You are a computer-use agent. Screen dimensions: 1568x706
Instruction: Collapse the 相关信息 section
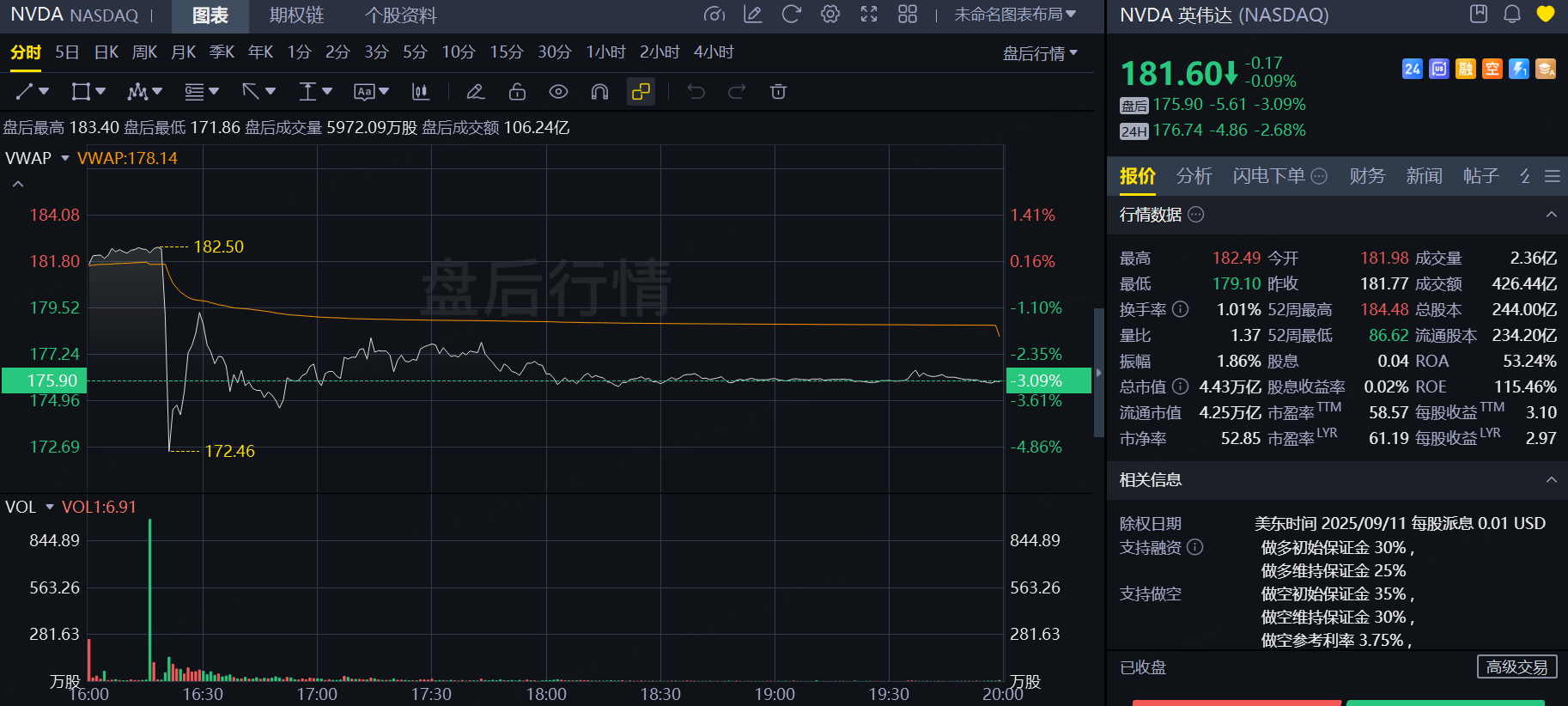1551,480
